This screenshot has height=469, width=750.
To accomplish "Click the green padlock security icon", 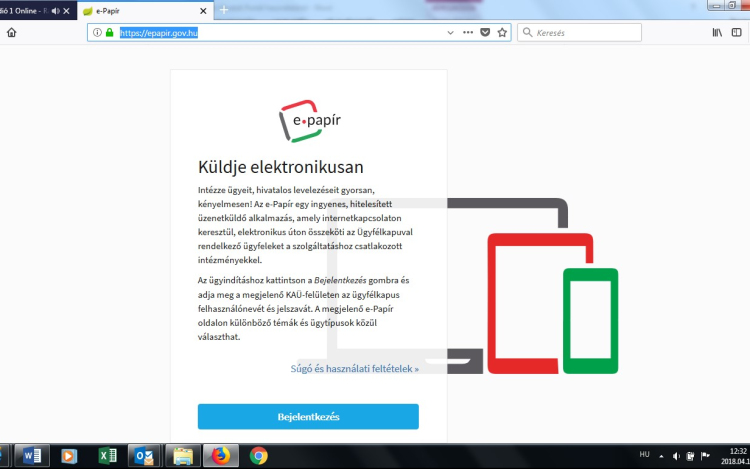I will (109, 32).
